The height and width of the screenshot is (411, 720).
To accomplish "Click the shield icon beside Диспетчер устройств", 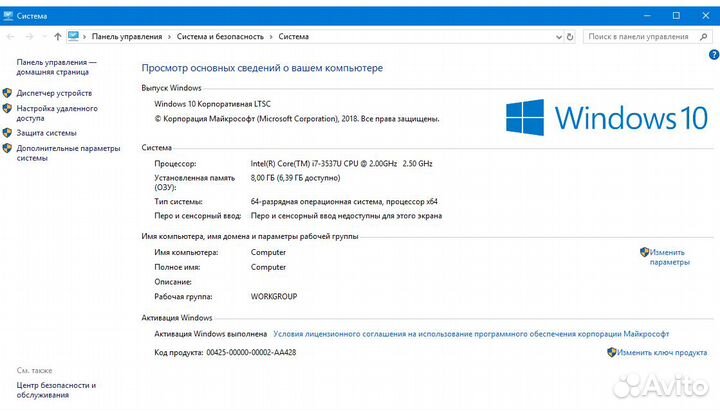I will (7, 93).
